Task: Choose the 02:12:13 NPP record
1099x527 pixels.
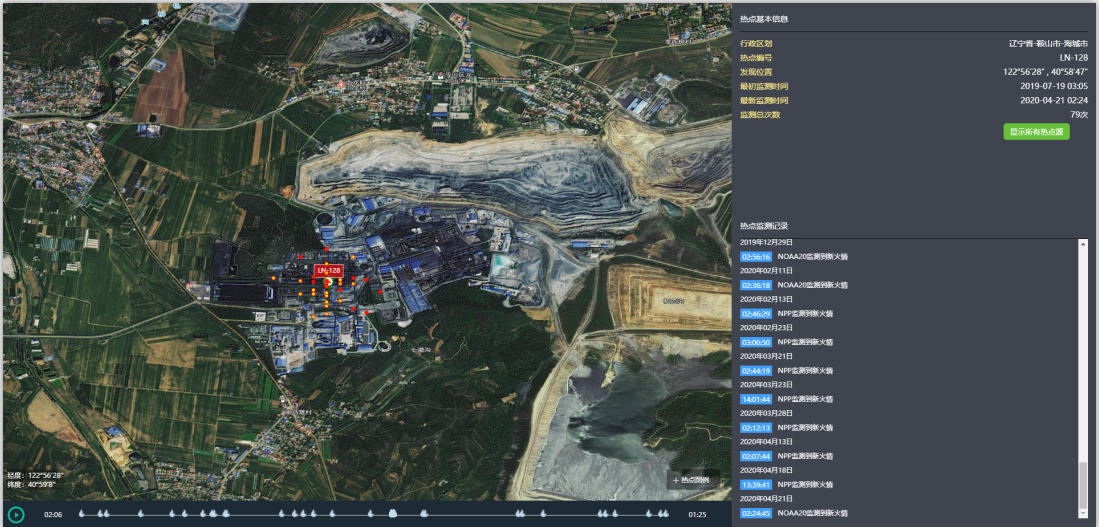Action: click(x=755, y=427)
